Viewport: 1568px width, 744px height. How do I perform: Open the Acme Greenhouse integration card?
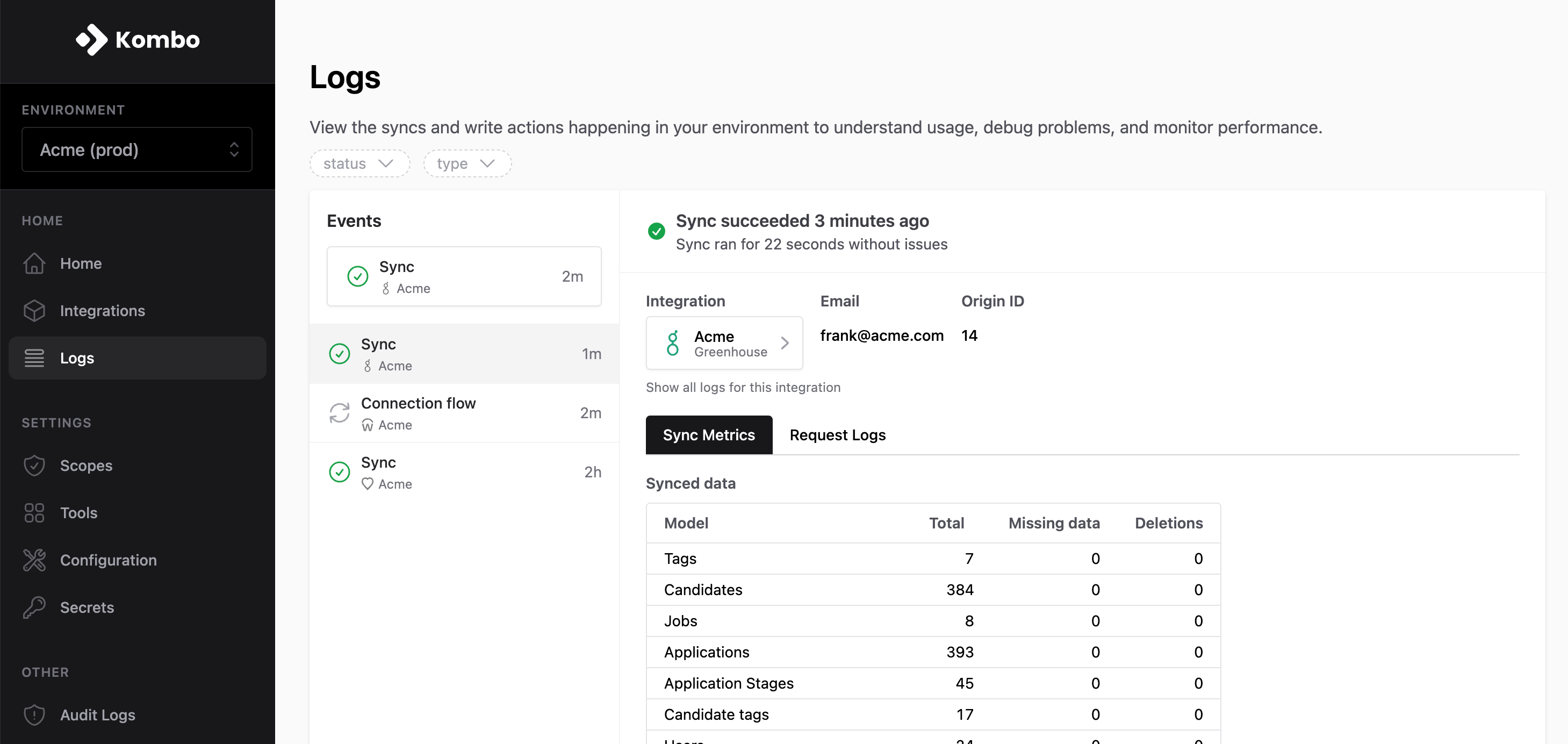pyautogui.click(x=724, y=343)
